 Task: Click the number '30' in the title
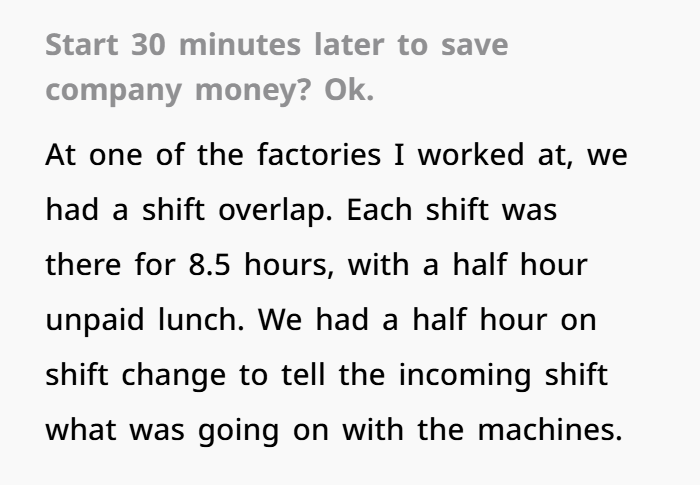click(149, 45)
